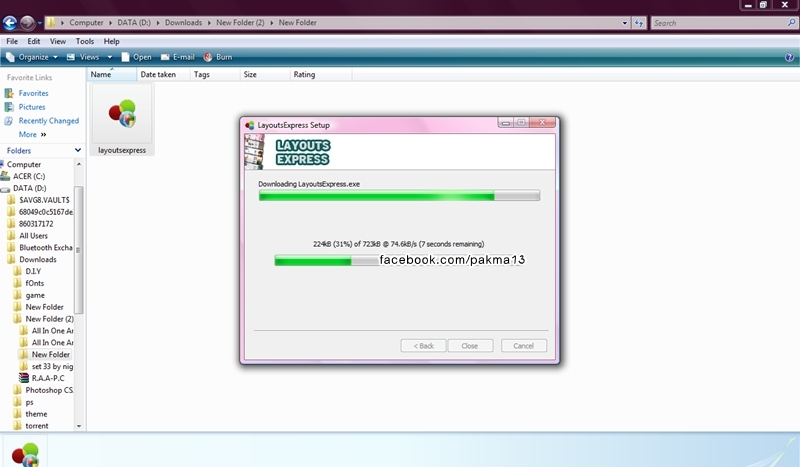Select the game folder

(x=35, y=295)
